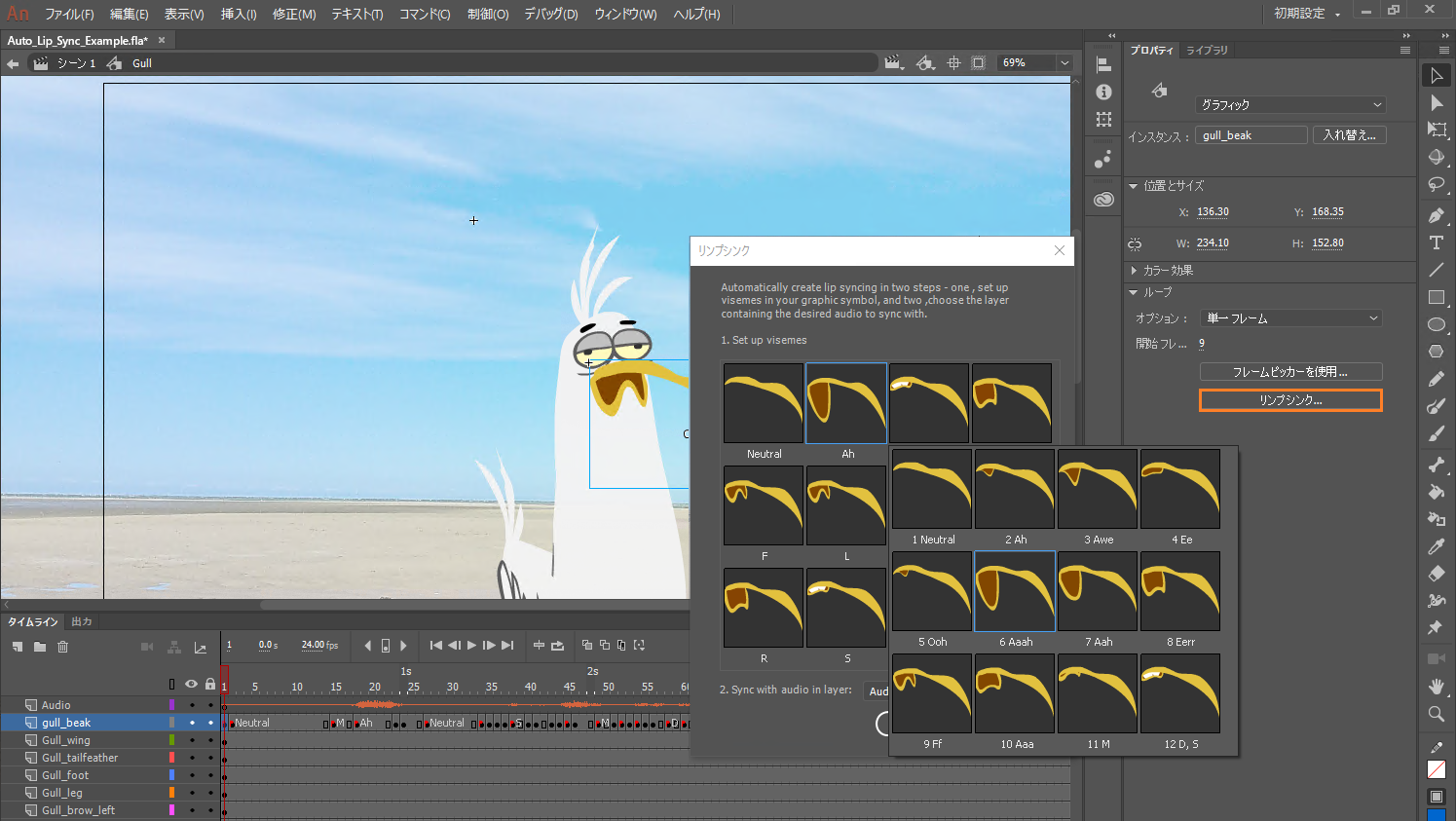The height and width of the screenshot is (821, 1456).
Task: Select the Text tool
Action: pos(1436,243)
